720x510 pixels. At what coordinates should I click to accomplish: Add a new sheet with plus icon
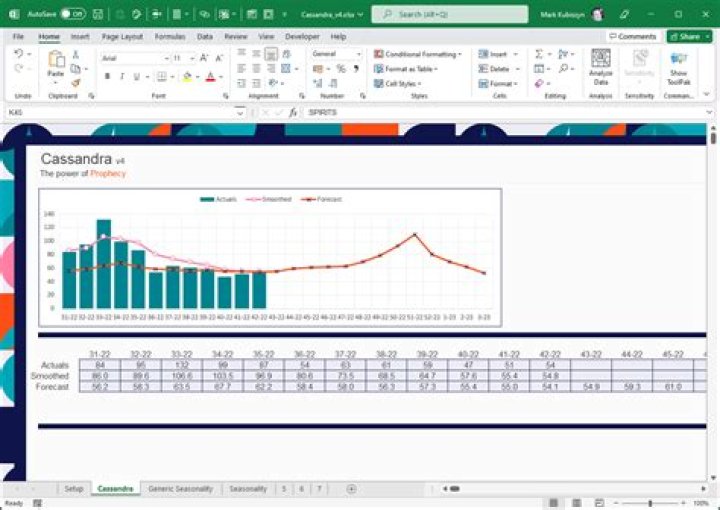pyautogui.click(x=351, y=489)
